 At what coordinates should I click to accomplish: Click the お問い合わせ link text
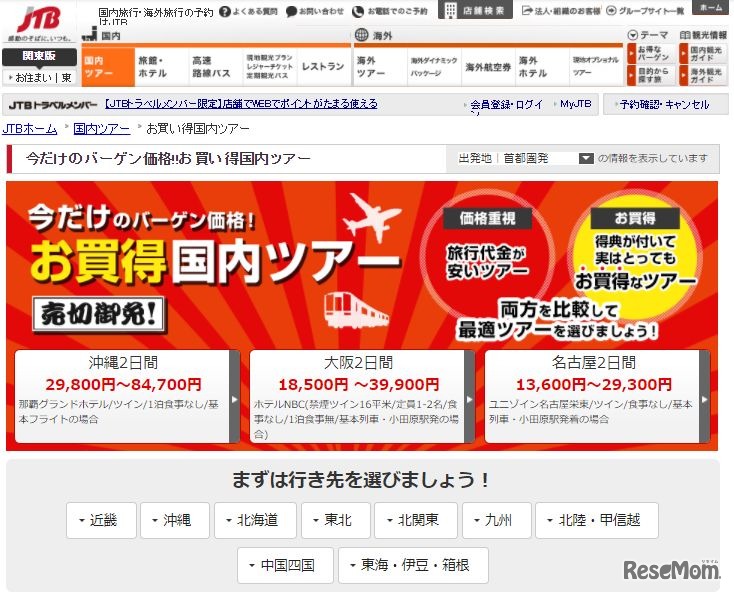[321, 11]
